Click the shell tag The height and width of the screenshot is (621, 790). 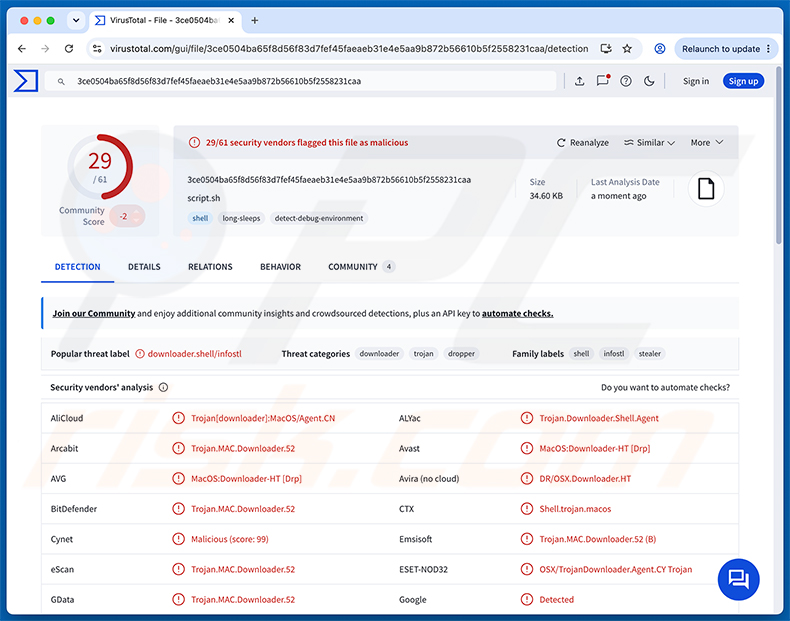(x=200, y=218)
